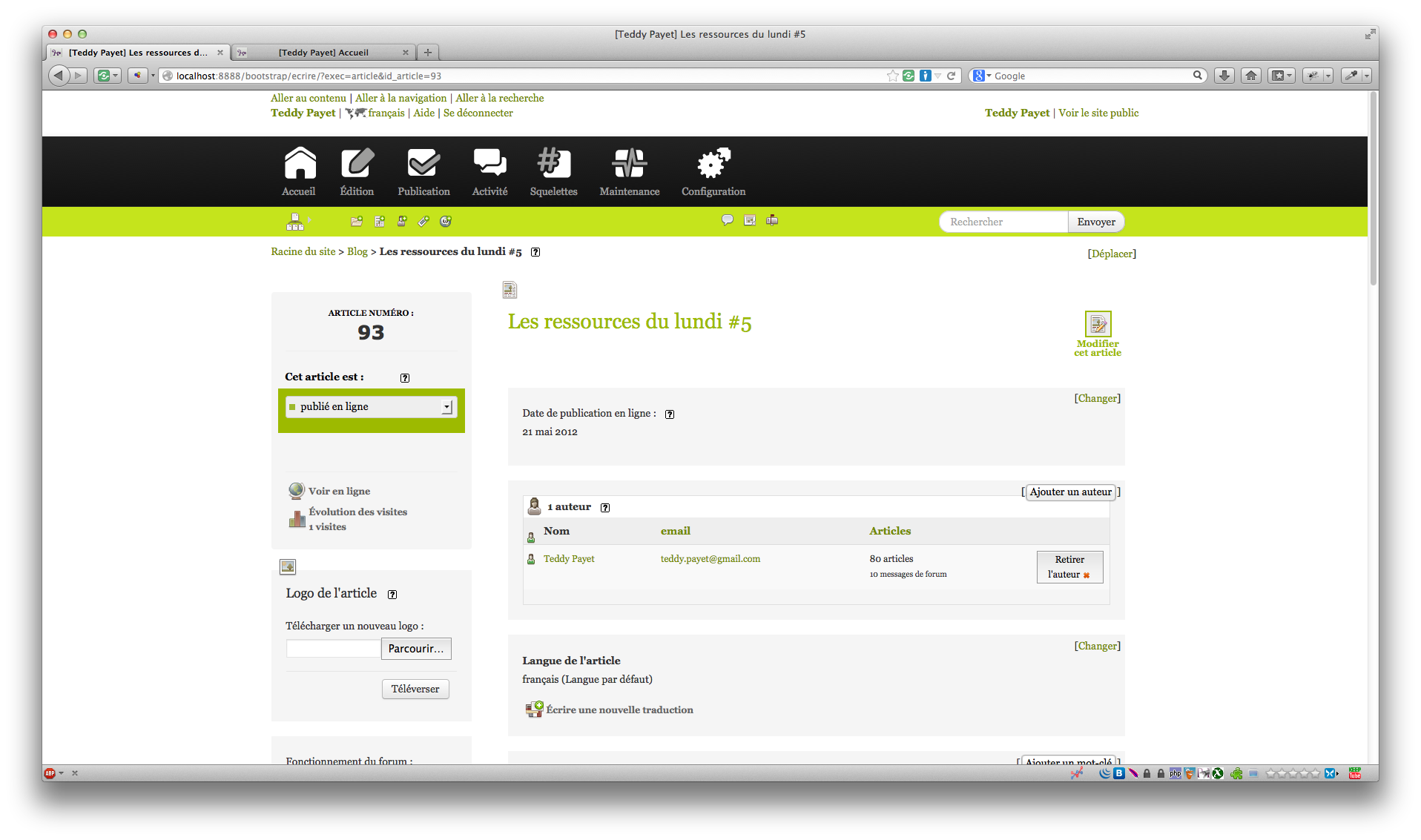This screenshot has height=840, width=1421.
Task: Click the new keyword tag icon
Action: point(423,221)
